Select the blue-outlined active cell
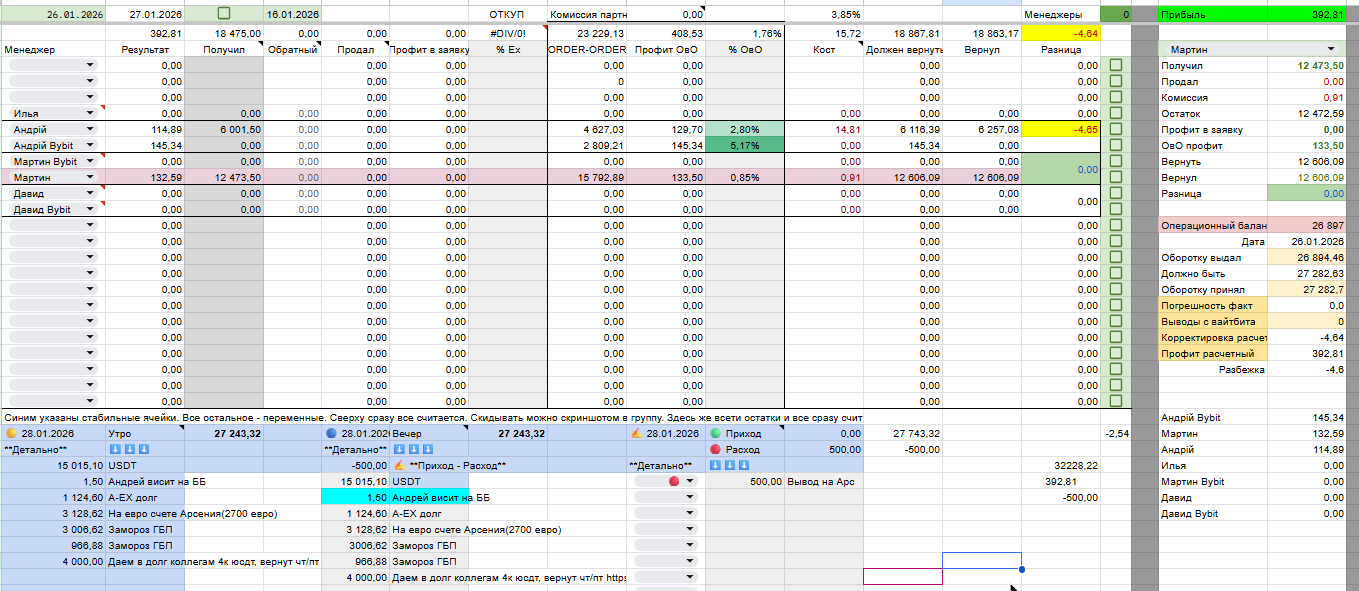The width and height of the screenshot is (1359, 591). (982, 560)
